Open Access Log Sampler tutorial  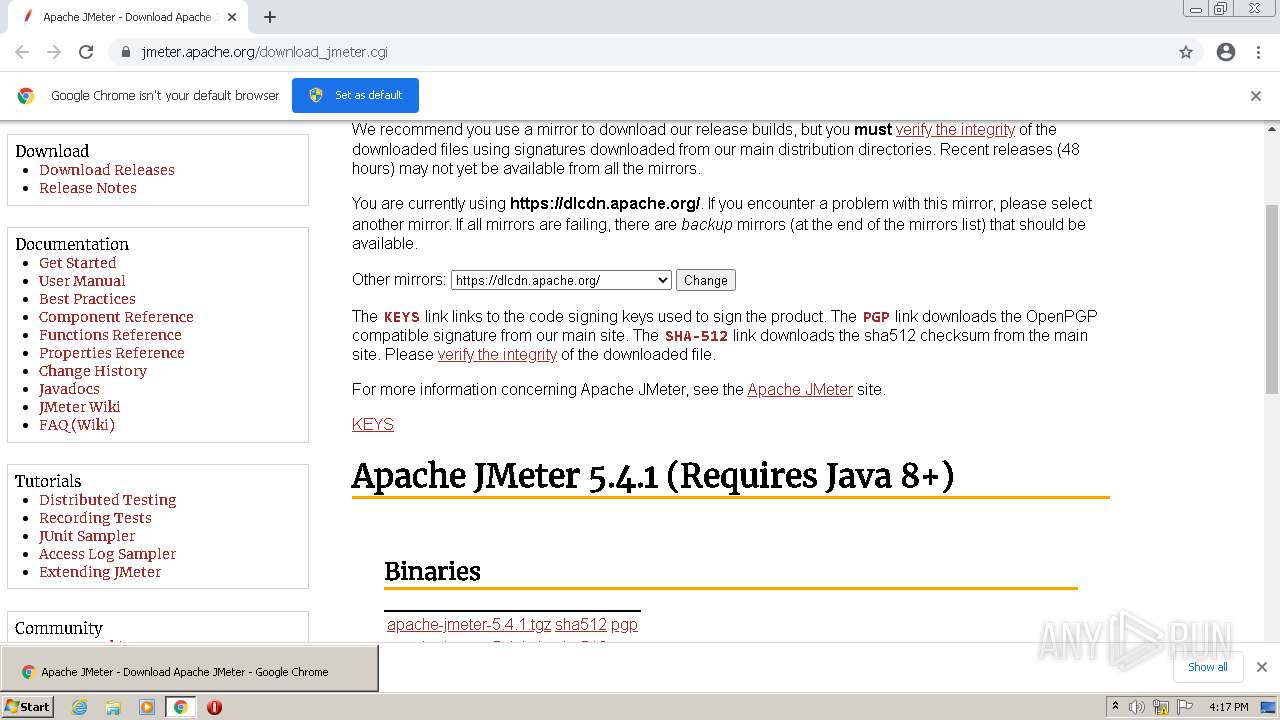click(108, 554)
